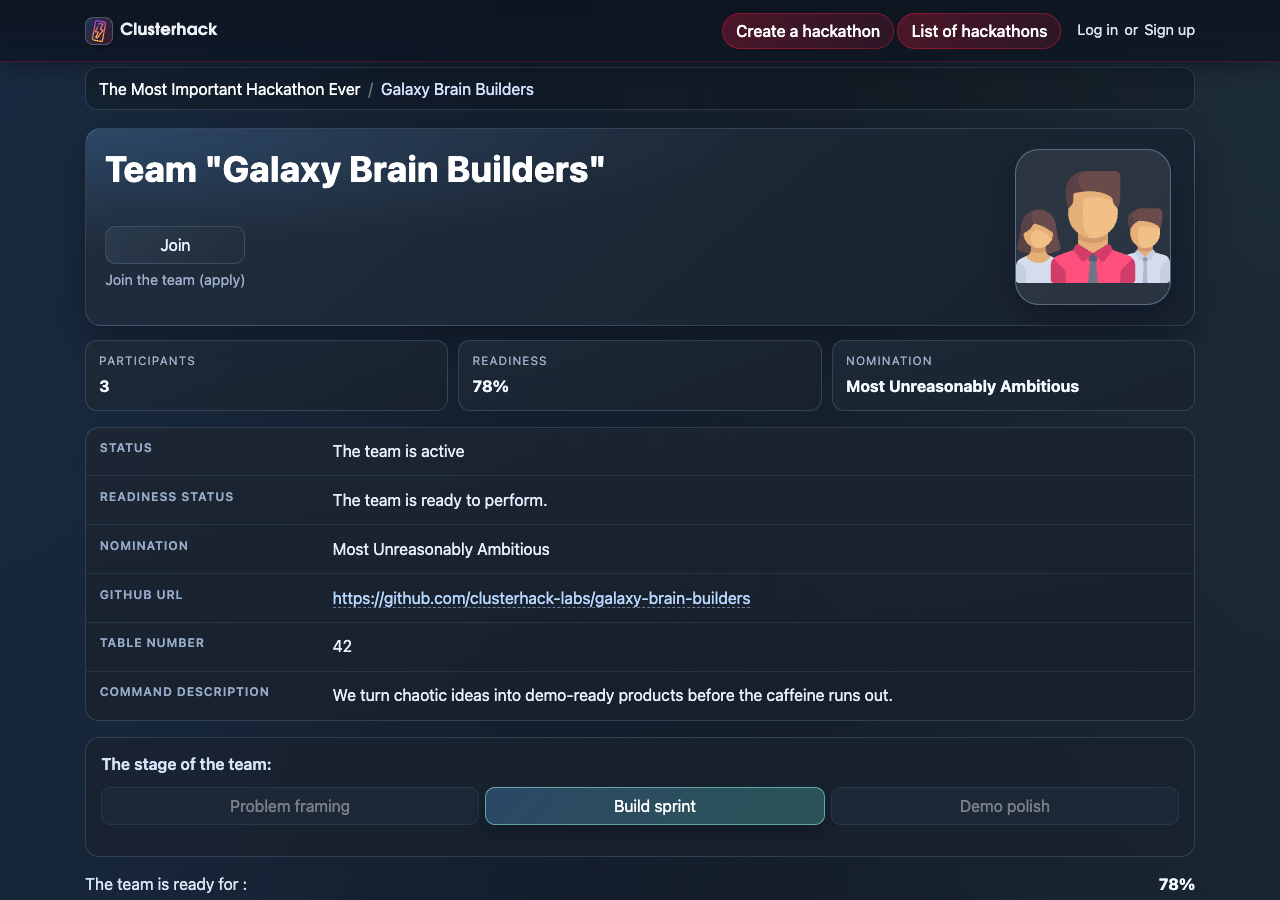Open the team avatar image
This screenshot has width=1280, height=900.
pyautogui.click(x=1093, y=227)
